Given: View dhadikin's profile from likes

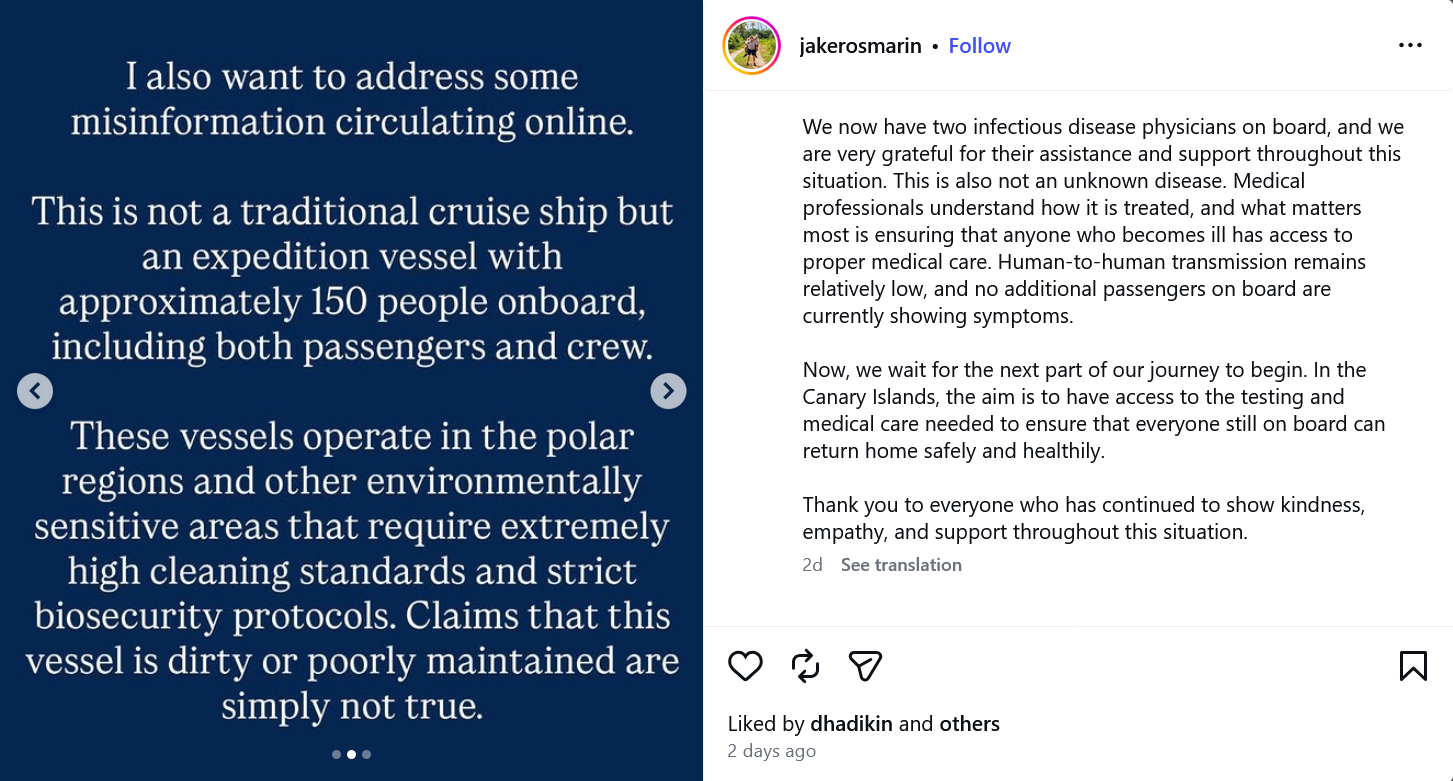Looking at the screenshot, I should [851, 723].
